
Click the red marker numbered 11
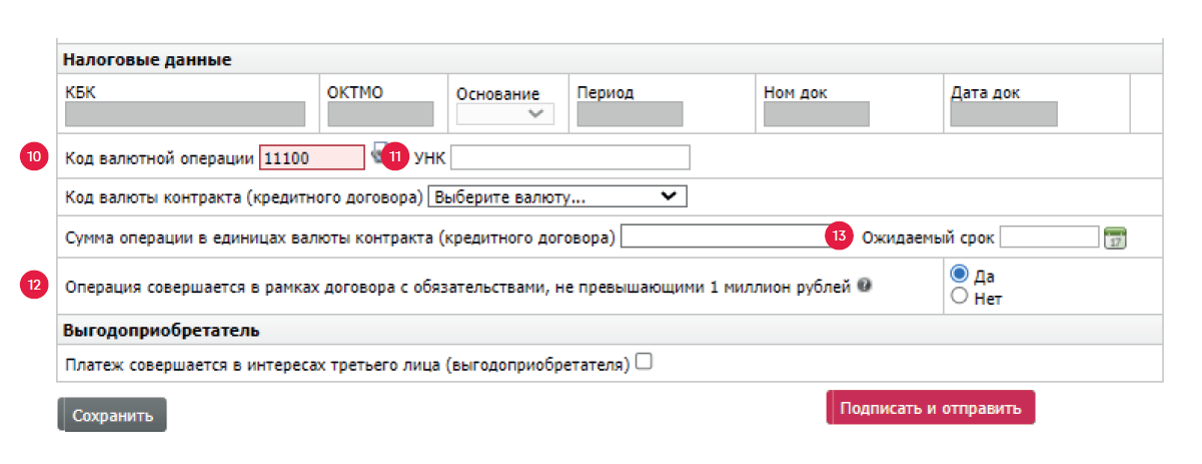(x=398, y=157)
